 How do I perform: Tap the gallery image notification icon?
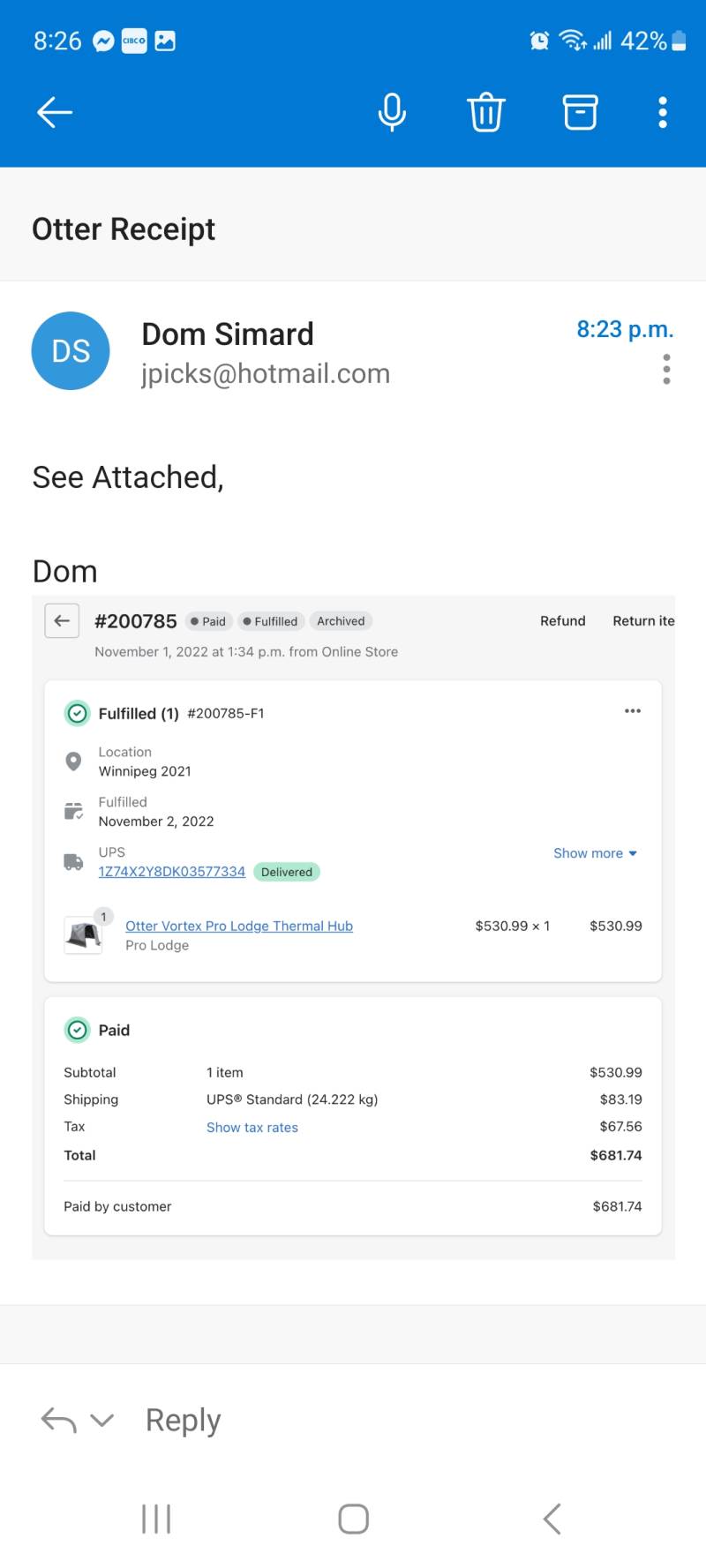pos(165,41)
